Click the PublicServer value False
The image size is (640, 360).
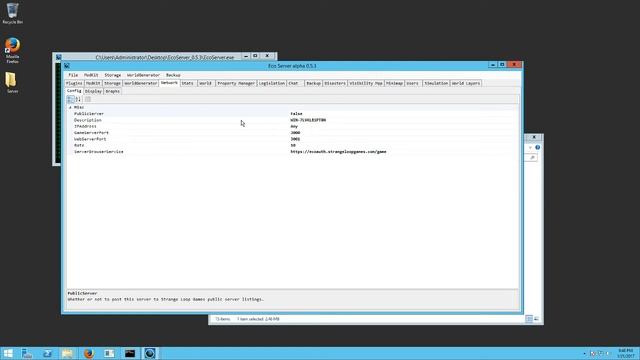[296, 113]
